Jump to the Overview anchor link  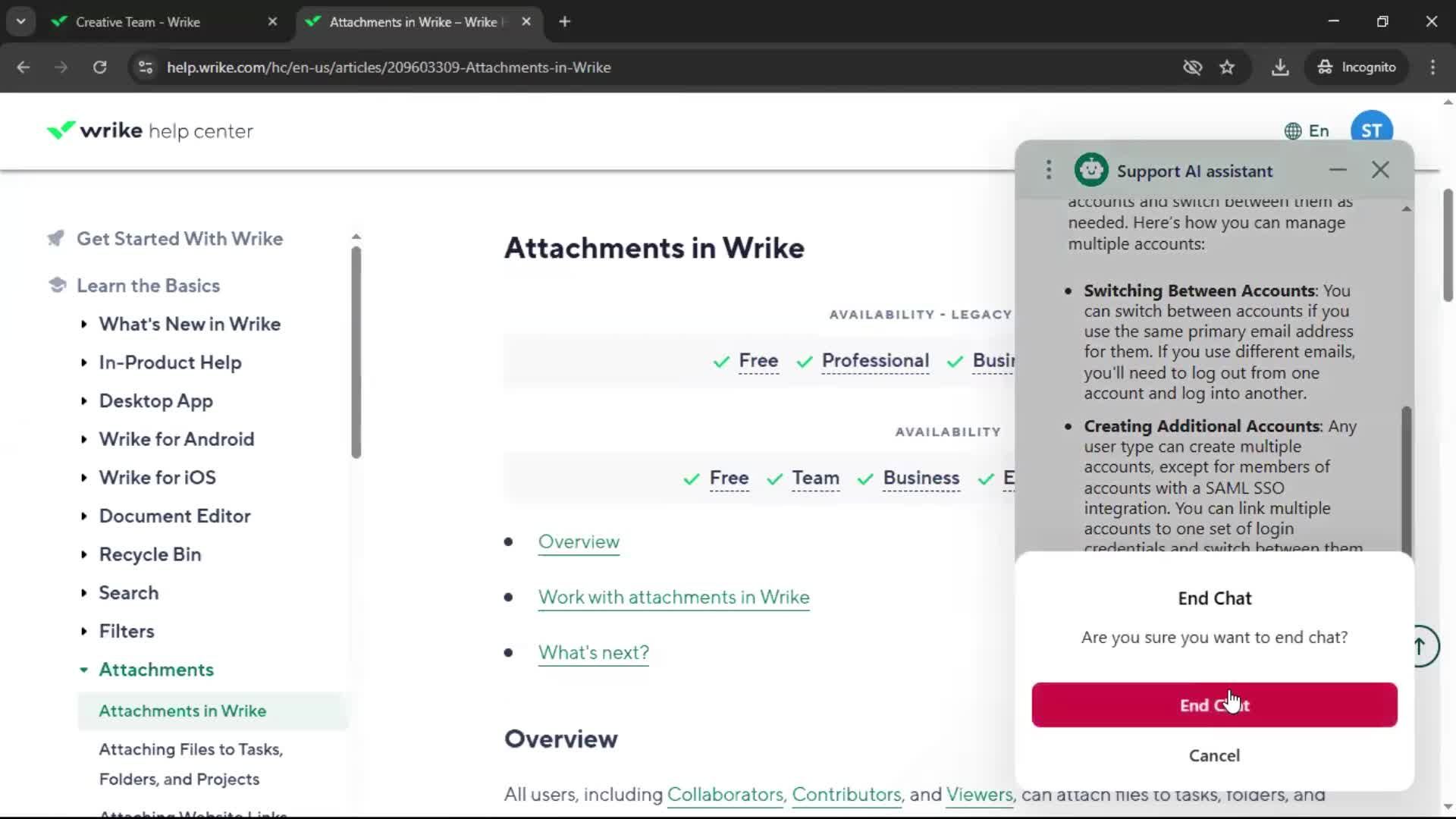coord(579,542)
